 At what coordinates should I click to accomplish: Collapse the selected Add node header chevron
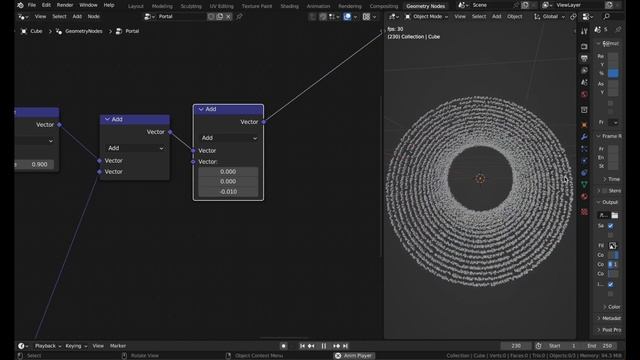[x=201, y=109]
